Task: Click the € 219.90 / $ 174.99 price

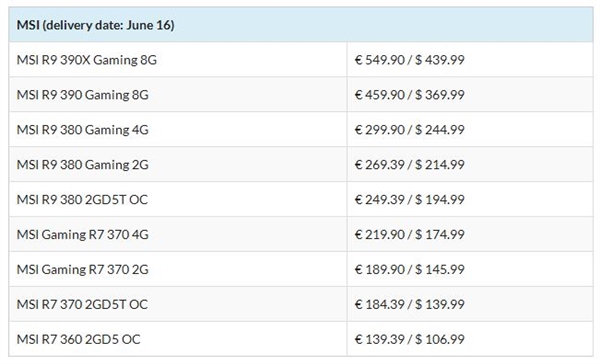Action: point(409,234)
